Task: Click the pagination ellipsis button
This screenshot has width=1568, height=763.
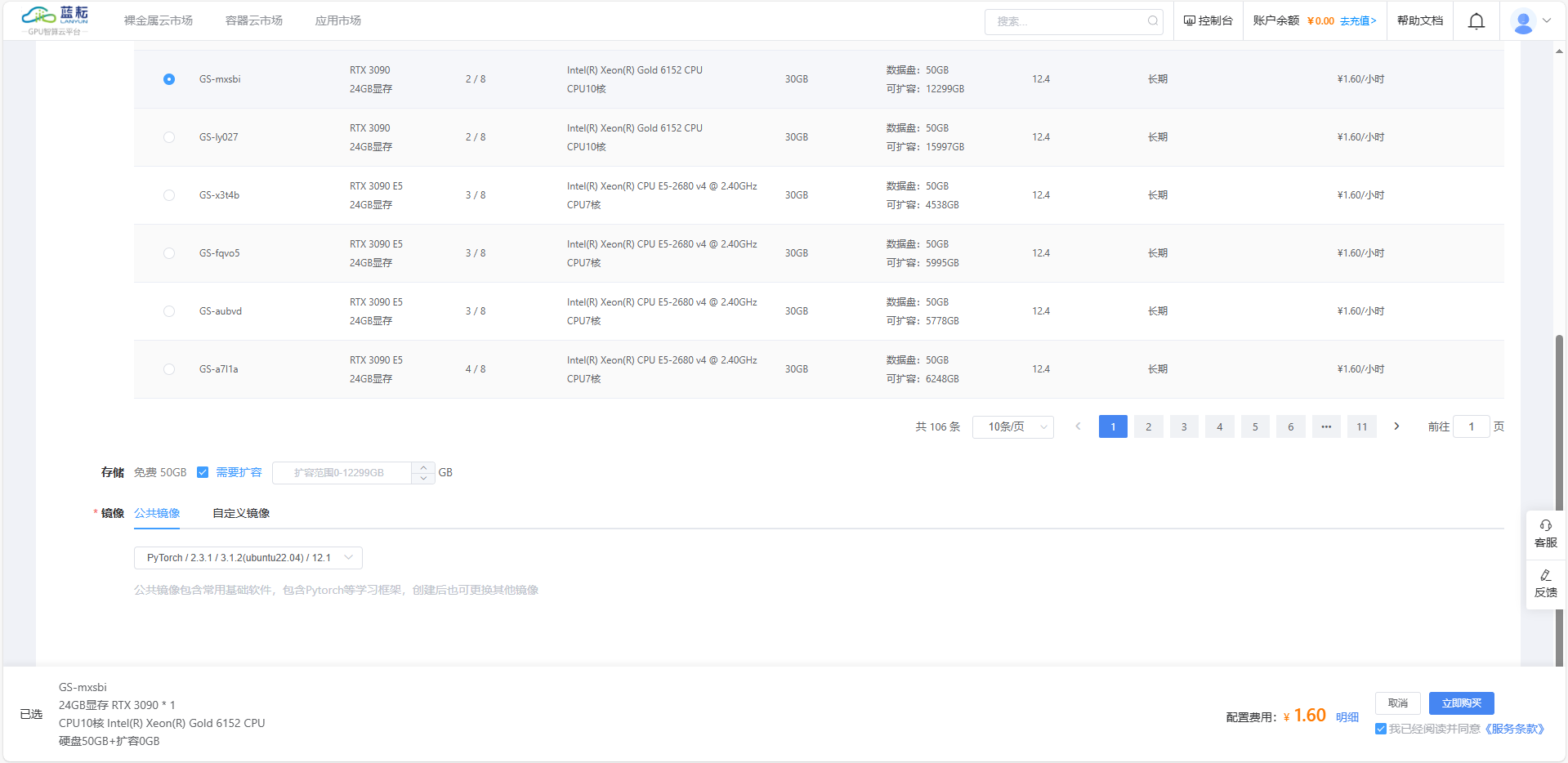Action: point(1326,426)
